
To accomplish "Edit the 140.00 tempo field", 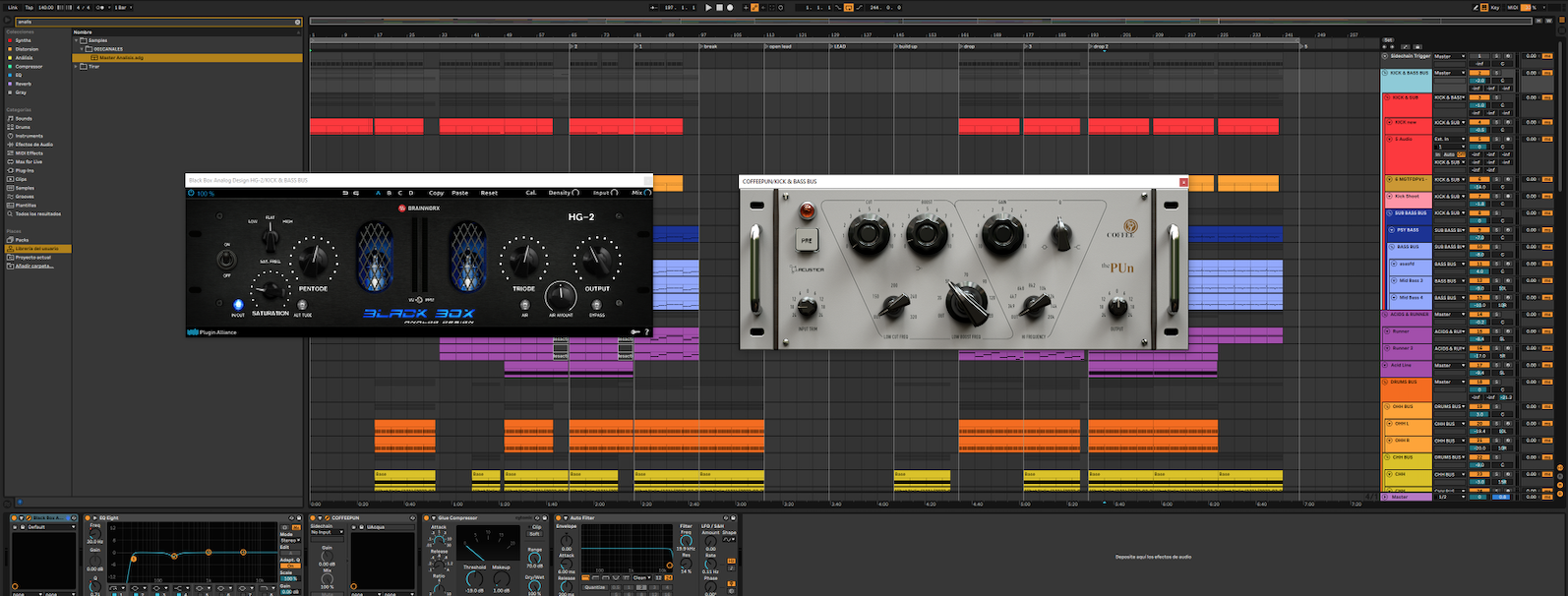I will [x=46, y=7].
